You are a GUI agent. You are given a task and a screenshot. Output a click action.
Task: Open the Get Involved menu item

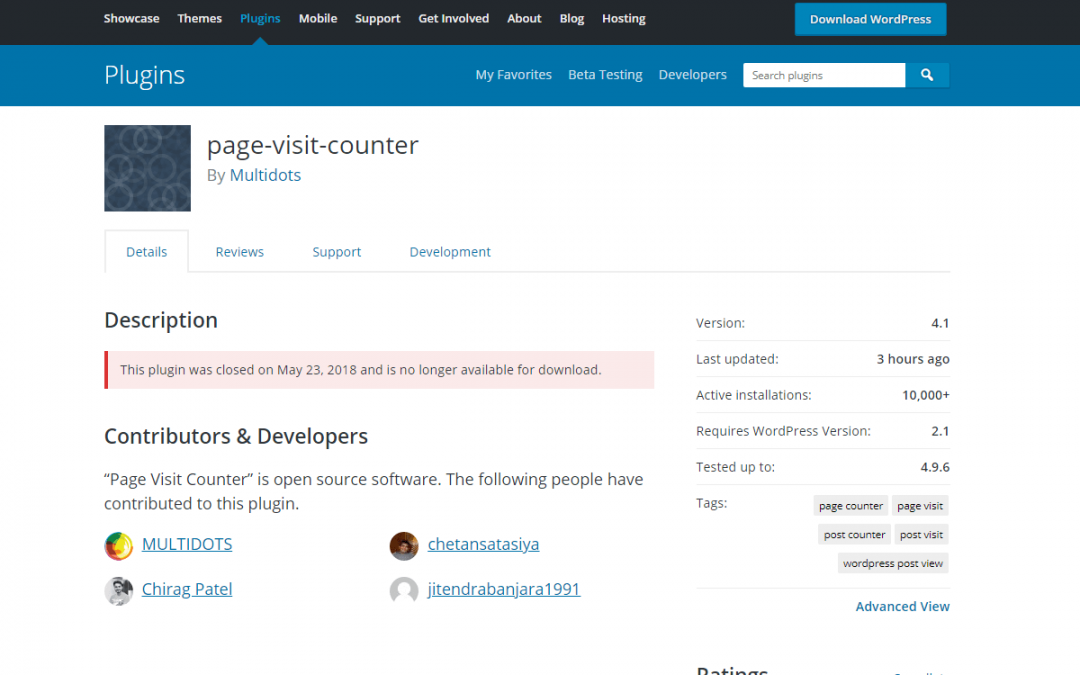[x=453, y=19]
